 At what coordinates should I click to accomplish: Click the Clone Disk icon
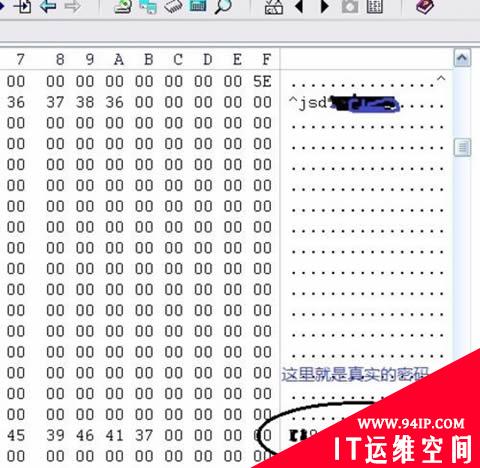click(148, 6)
